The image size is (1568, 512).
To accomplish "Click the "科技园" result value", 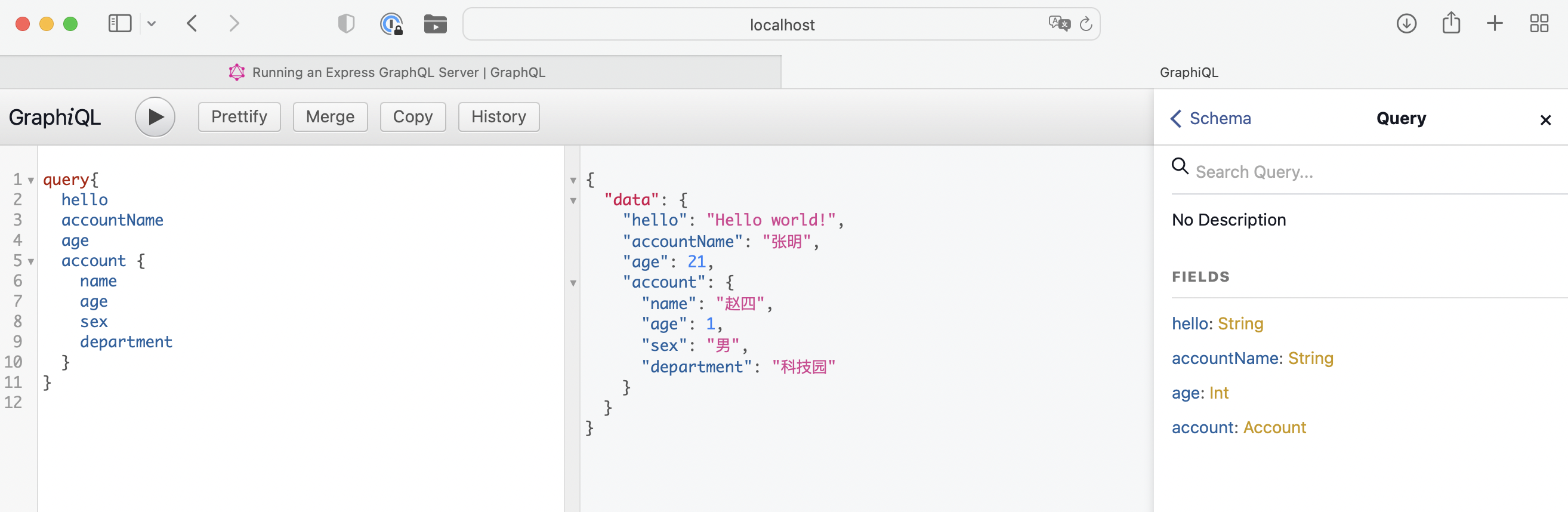I will coord(804,367).
